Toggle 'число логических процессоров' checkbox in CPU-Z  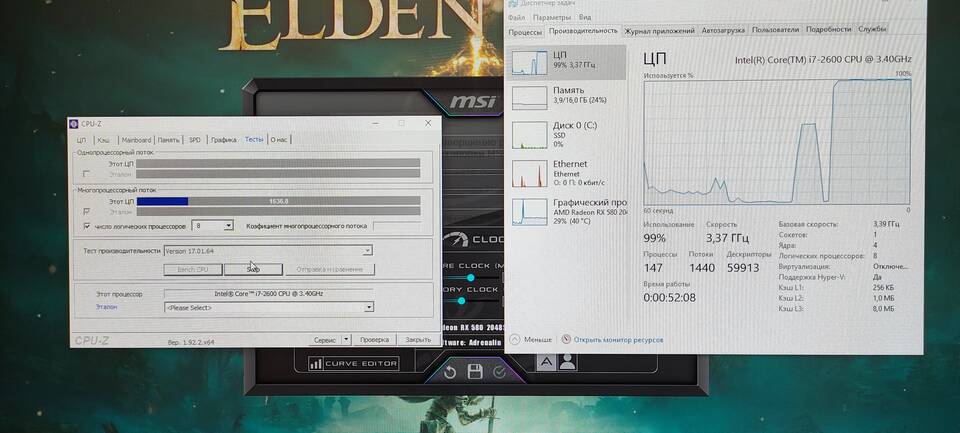coord(86,226)
